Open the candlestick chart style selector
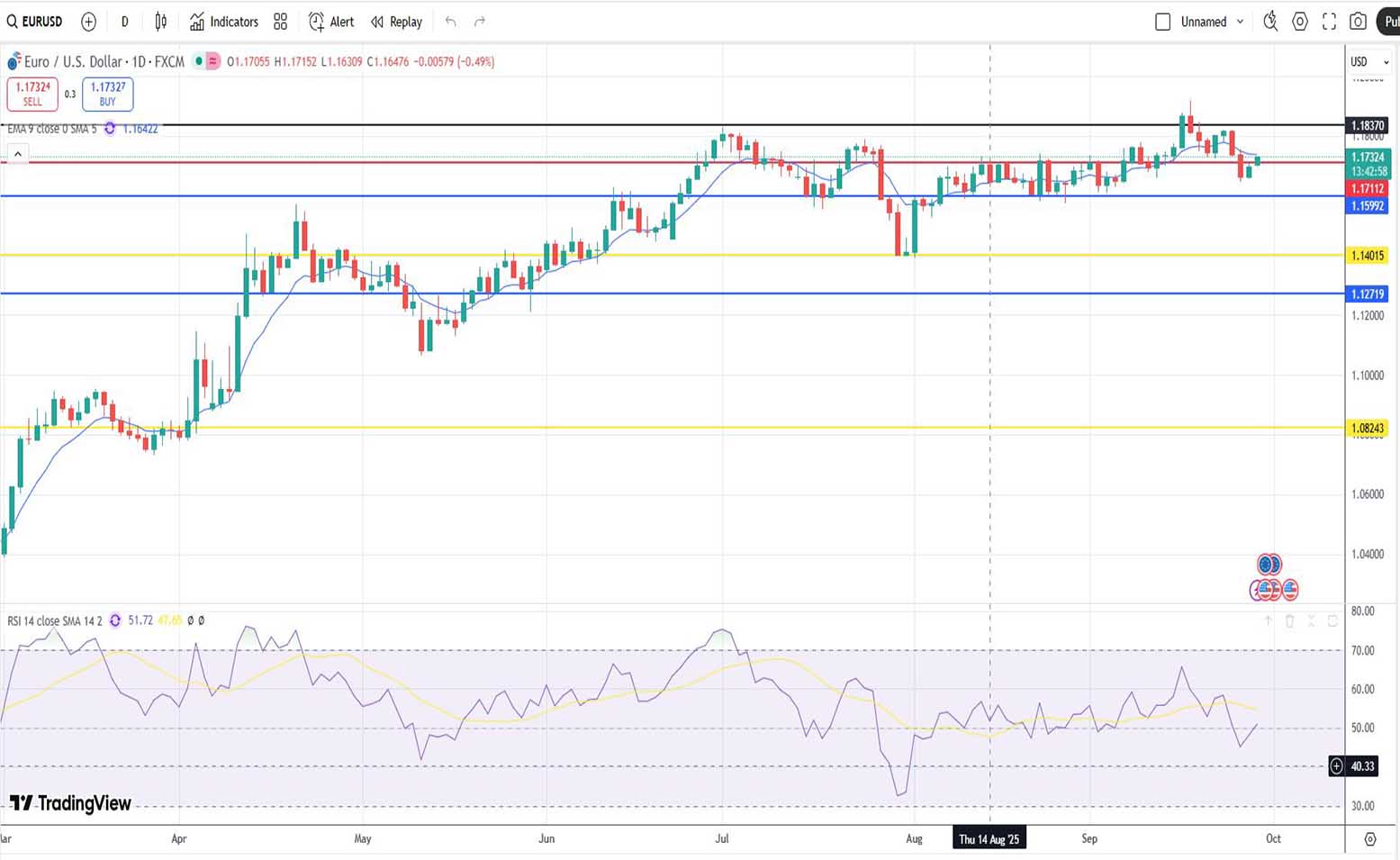 pyautogui.click(x=161, y=22)
